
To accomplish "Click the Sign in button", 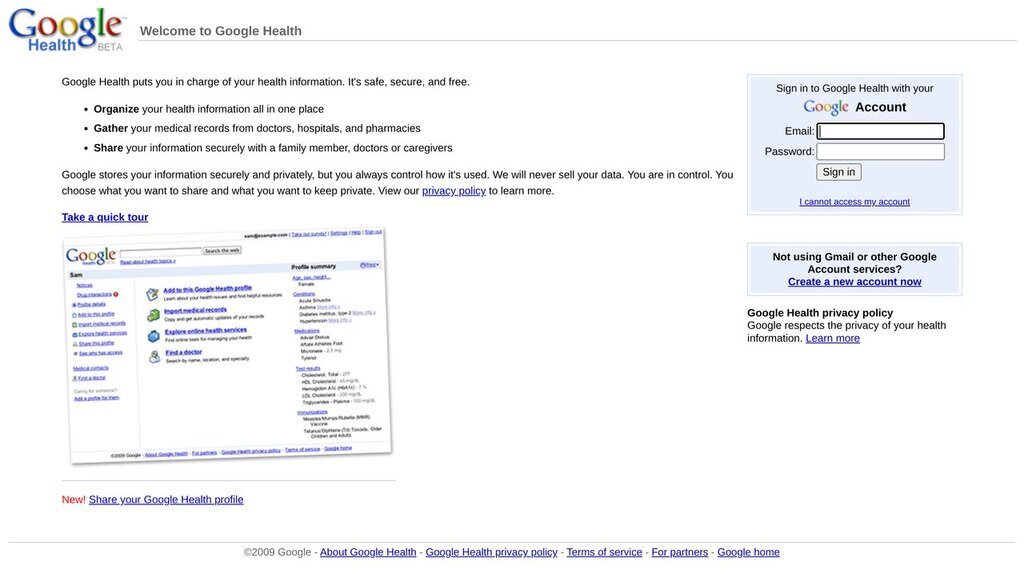I will (x=839, y=172).
